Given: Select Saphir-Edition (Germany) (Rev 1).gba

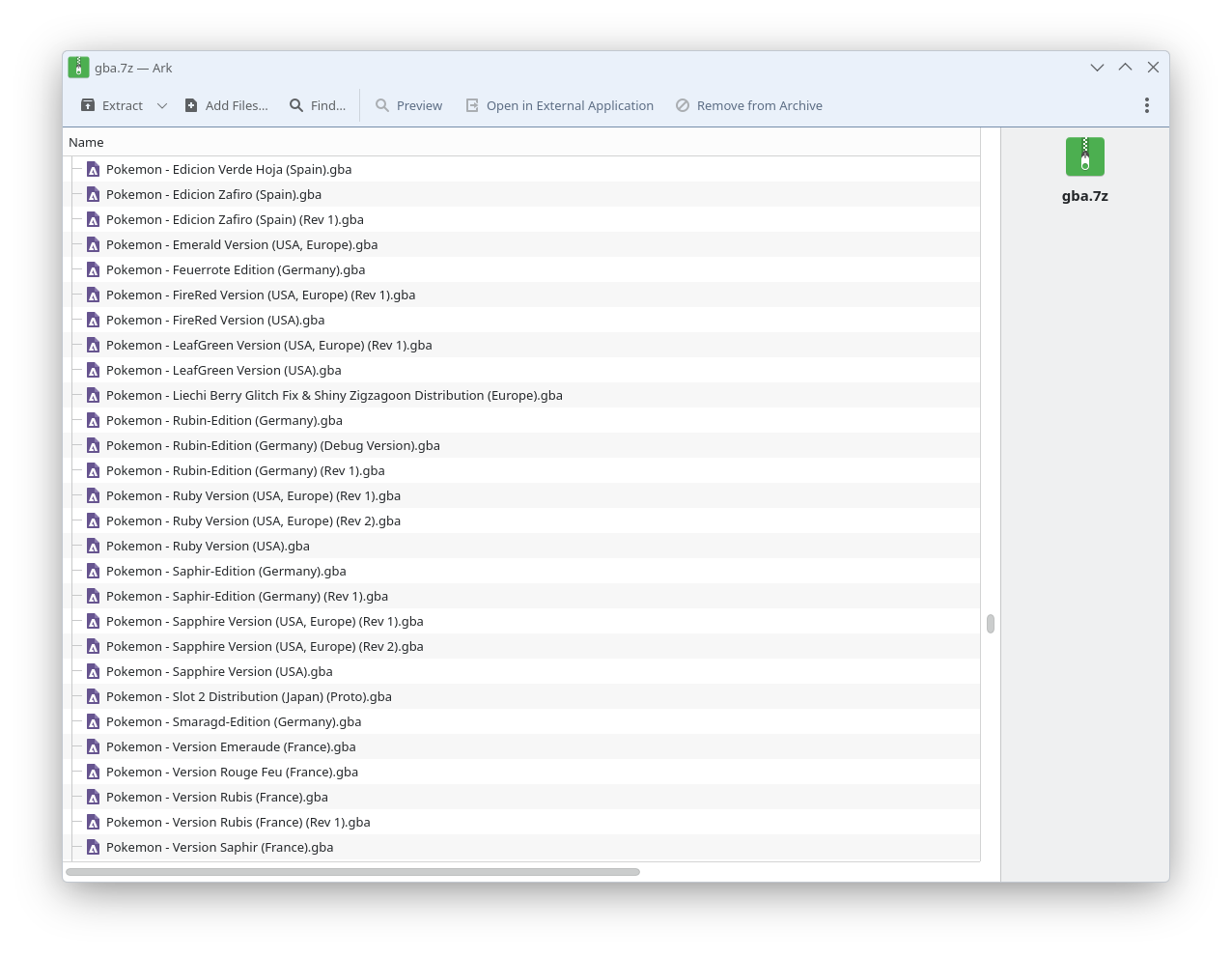Looking at the screenshot, I should (x=521, y=596).
